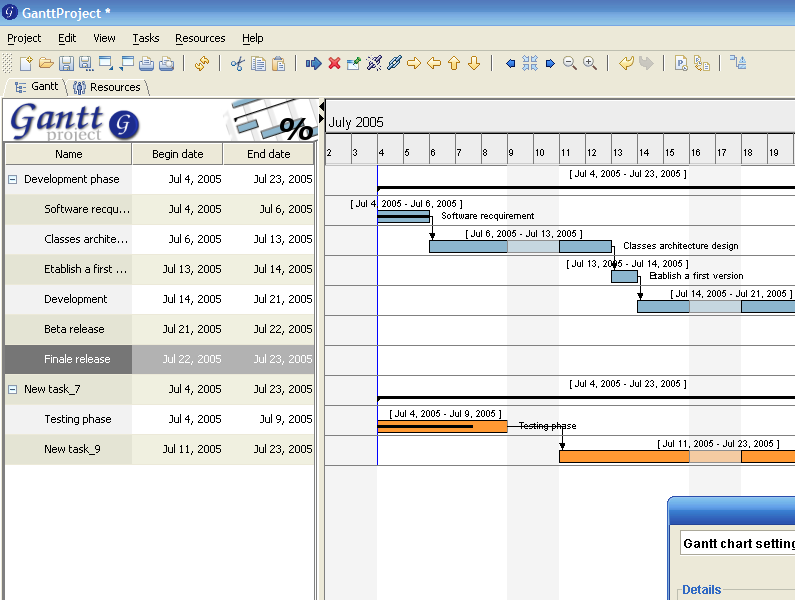Select the Beta release task row
This screenshot has width=795, height=600.
pos(160,329)
